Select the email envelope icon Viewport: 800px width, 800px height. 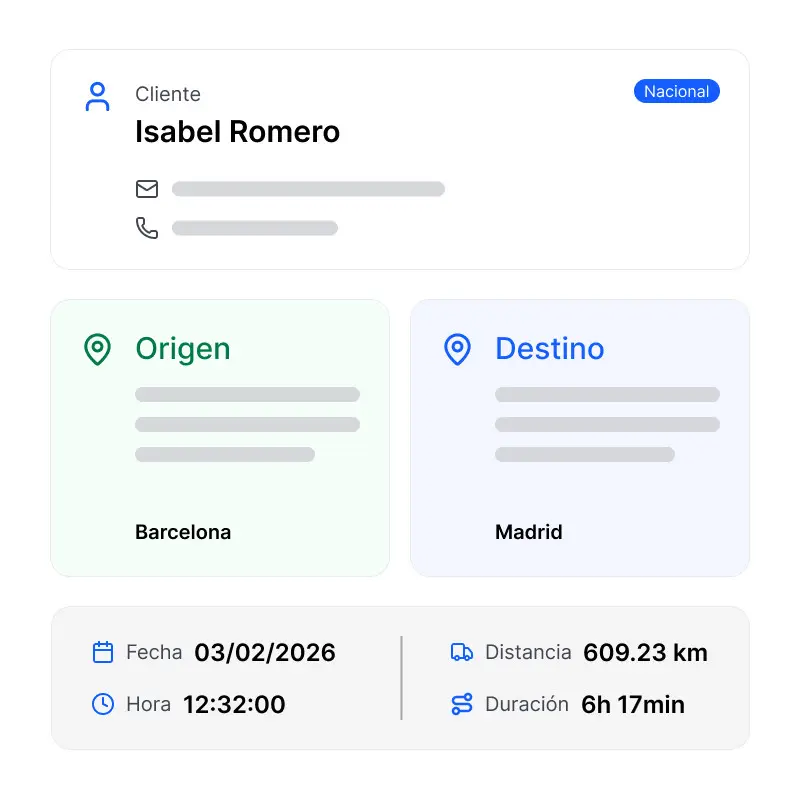pyautogui.click(x=147, y=189)
